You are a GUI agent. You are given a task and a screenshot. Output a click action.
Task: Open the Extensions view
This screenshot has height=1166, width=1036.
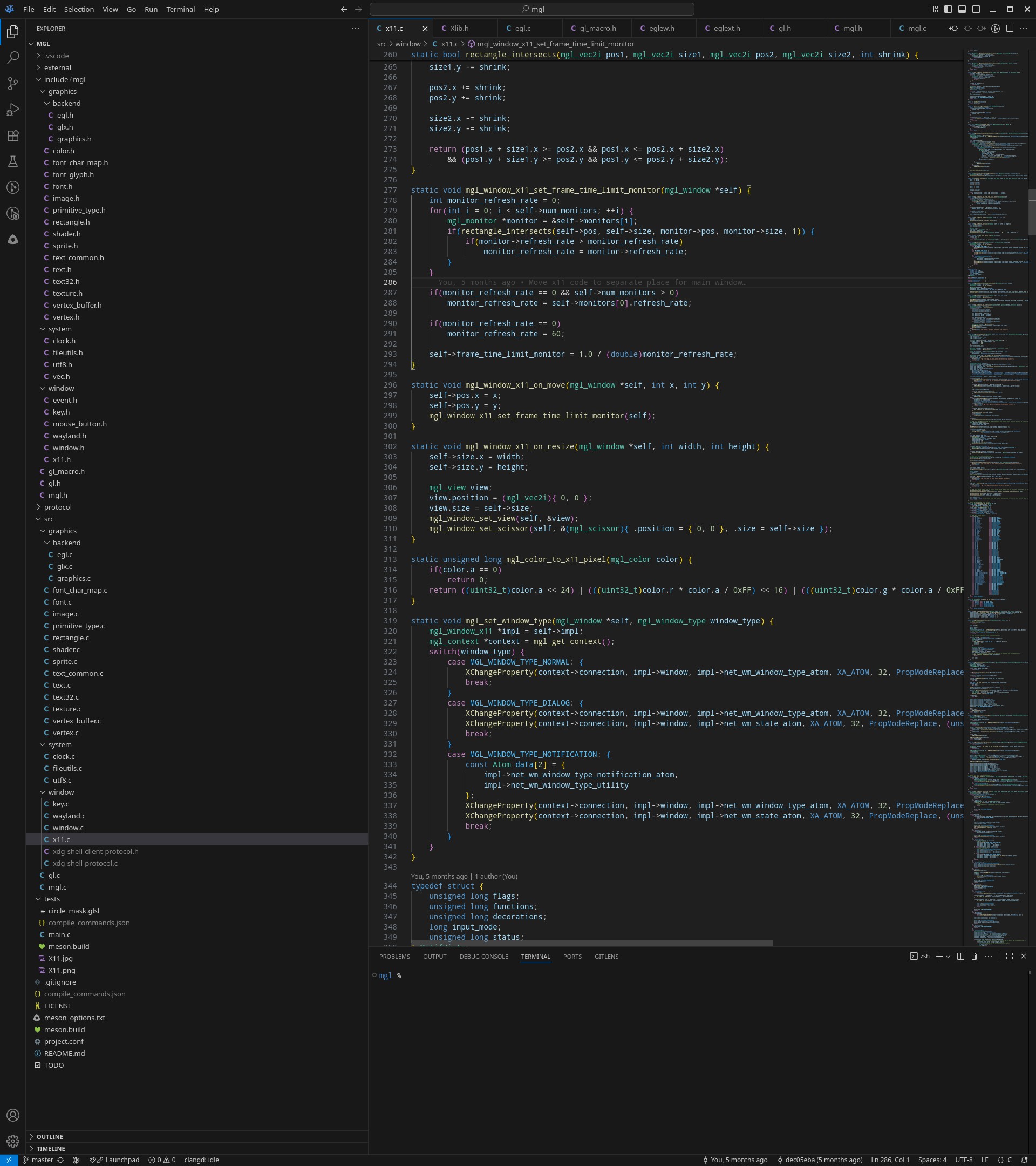12,136
